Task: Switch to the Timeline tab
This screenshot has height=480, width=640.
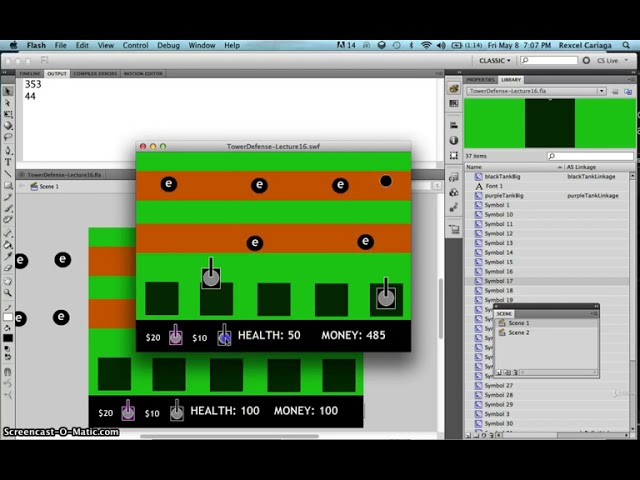Action: tap(30, 74)
